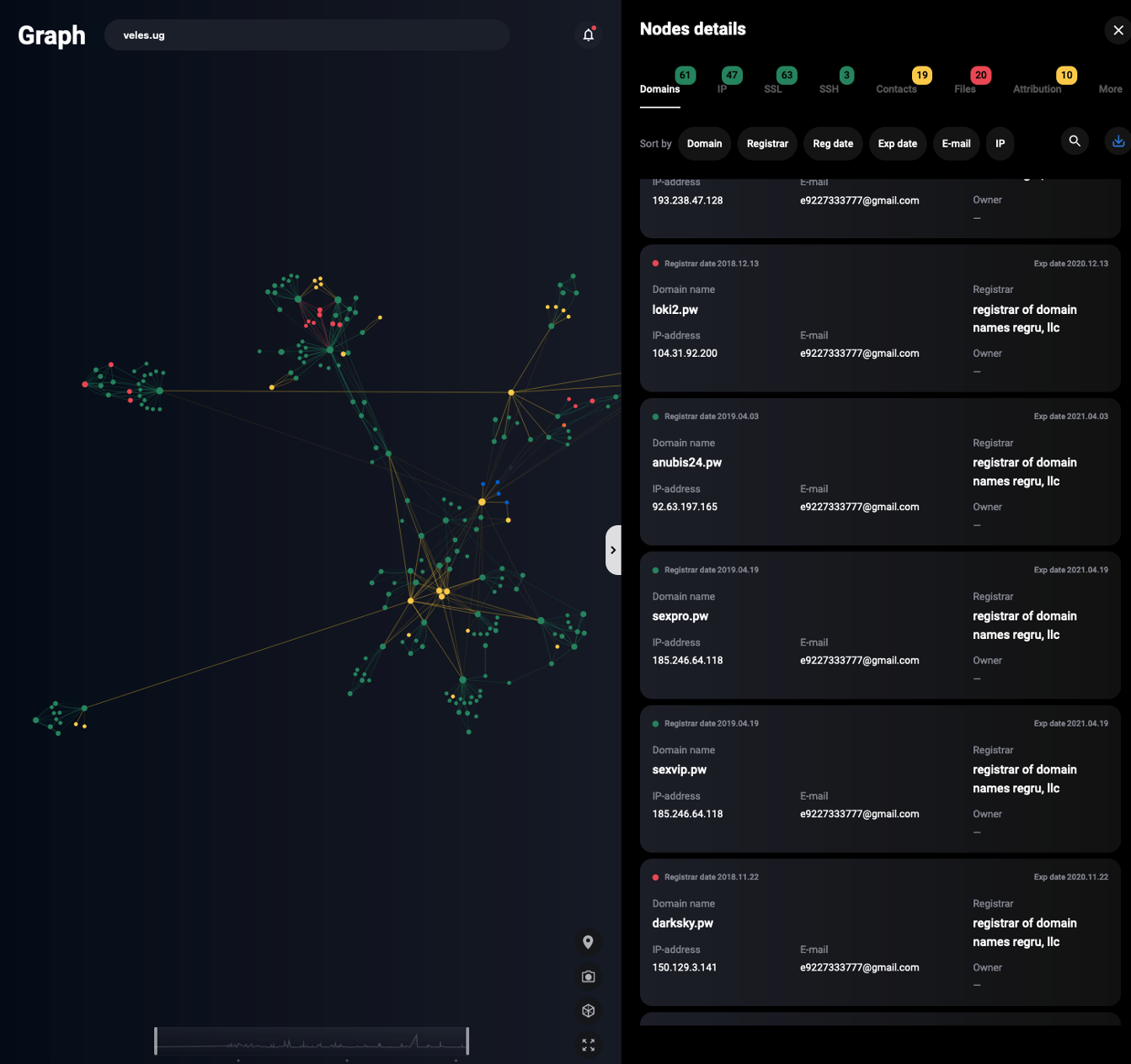This screenshot has width=1131, height=1064.
Task: Click the download export icon
Action: pyautogui.click(x=1118, y=141)
